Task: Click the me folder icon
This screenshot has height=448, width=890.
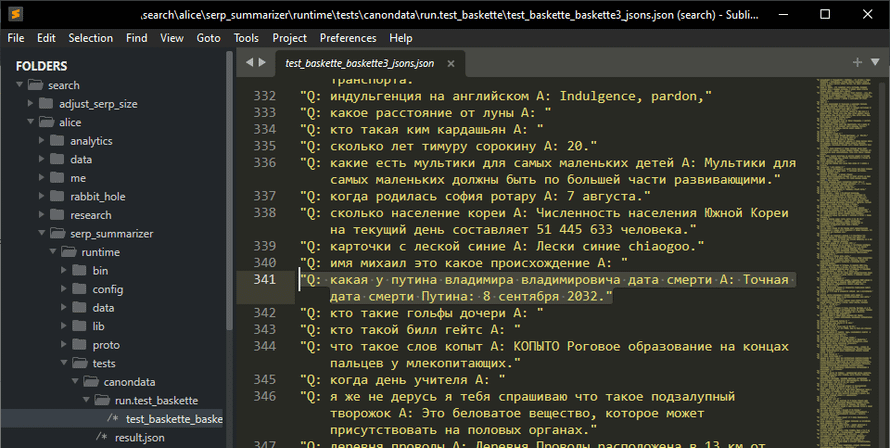Action: click(x=57, y=178)
